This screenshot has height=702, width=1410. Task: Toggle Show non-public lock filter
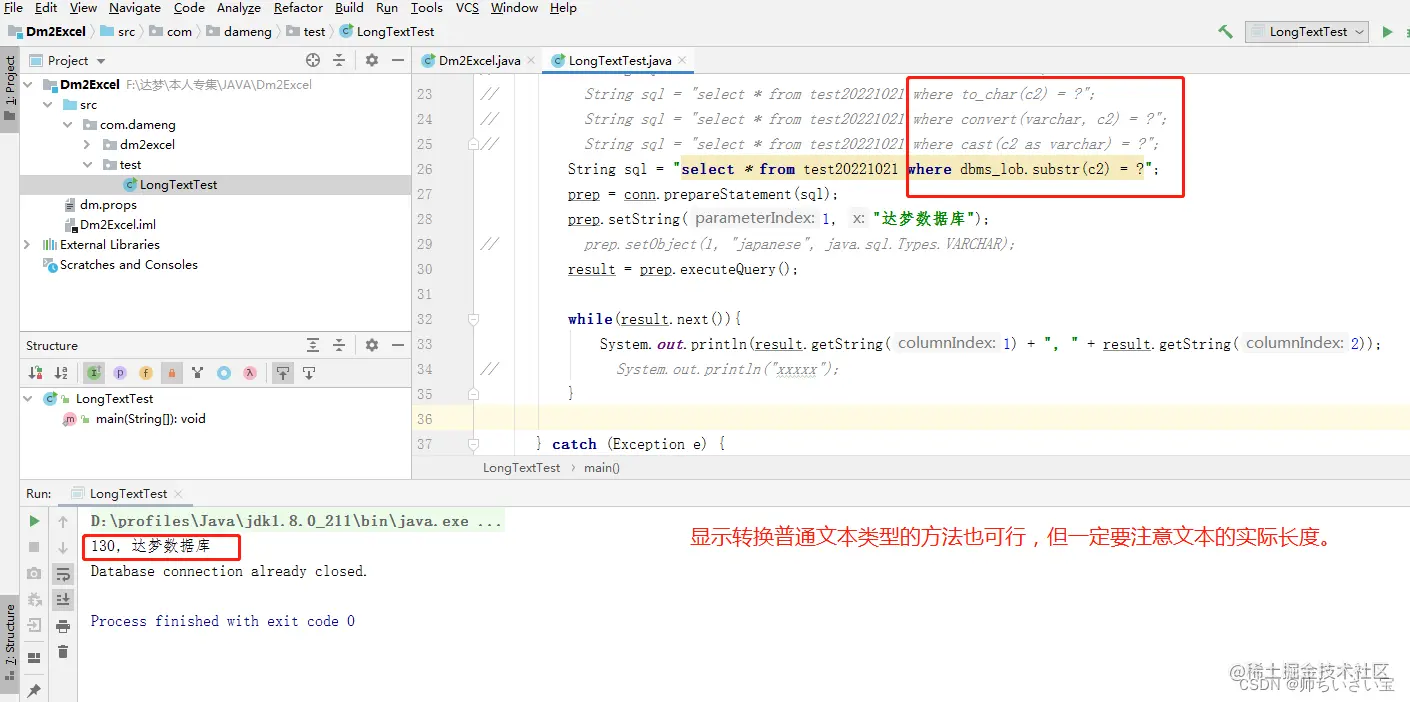pos(172,373)
